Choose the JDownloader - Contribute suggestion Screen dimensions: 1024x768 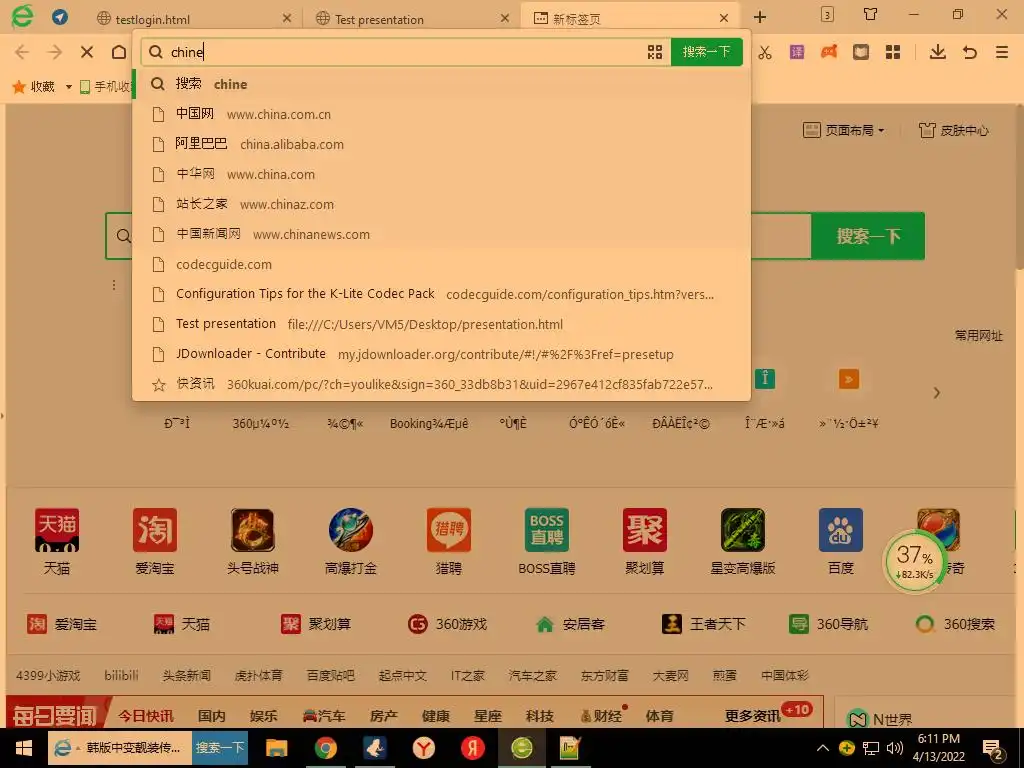pos(441,355)
